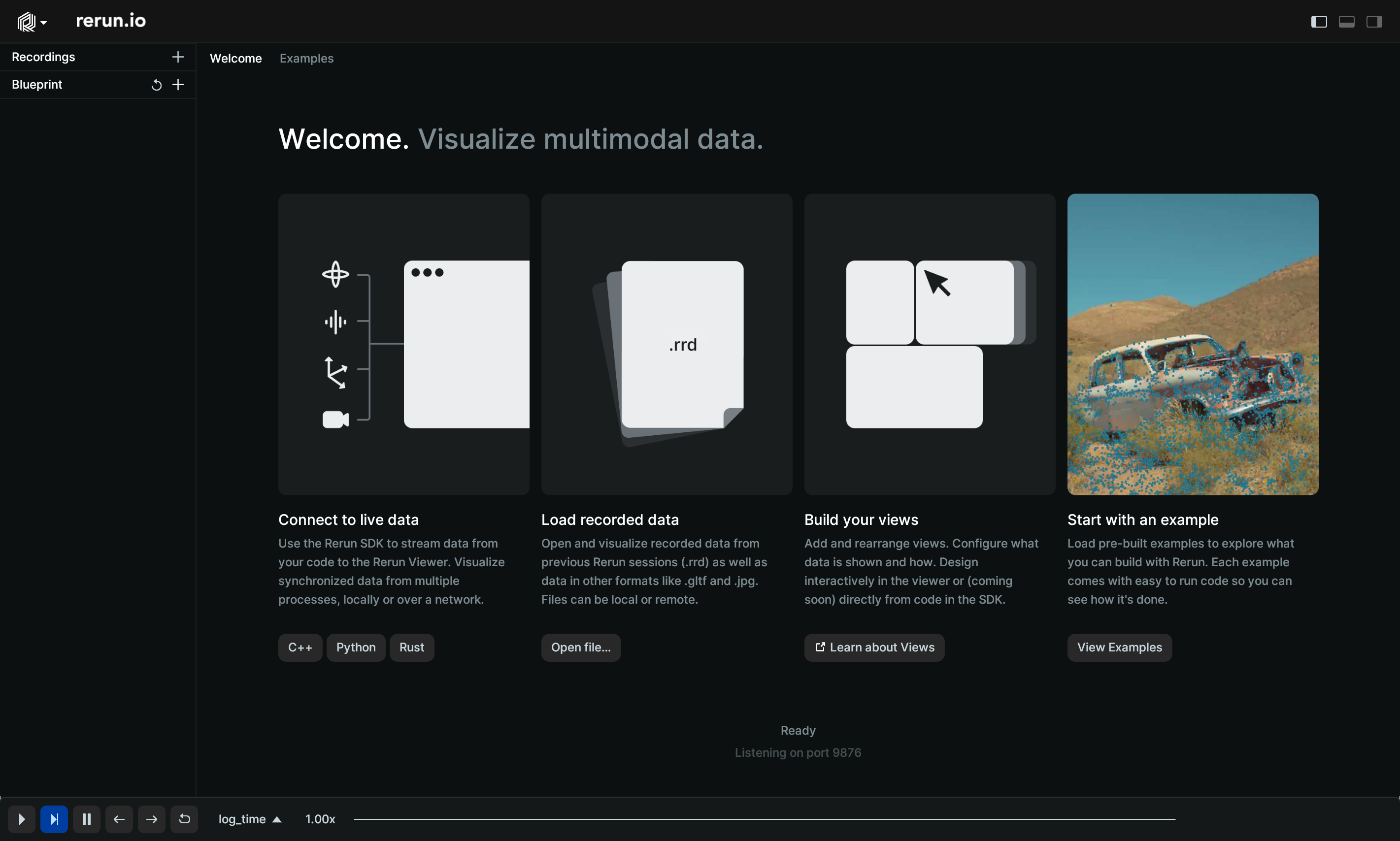Click the Open file... button
Image resolution: width=1400 pixels, height=841 pixels.
click(581, 647)
